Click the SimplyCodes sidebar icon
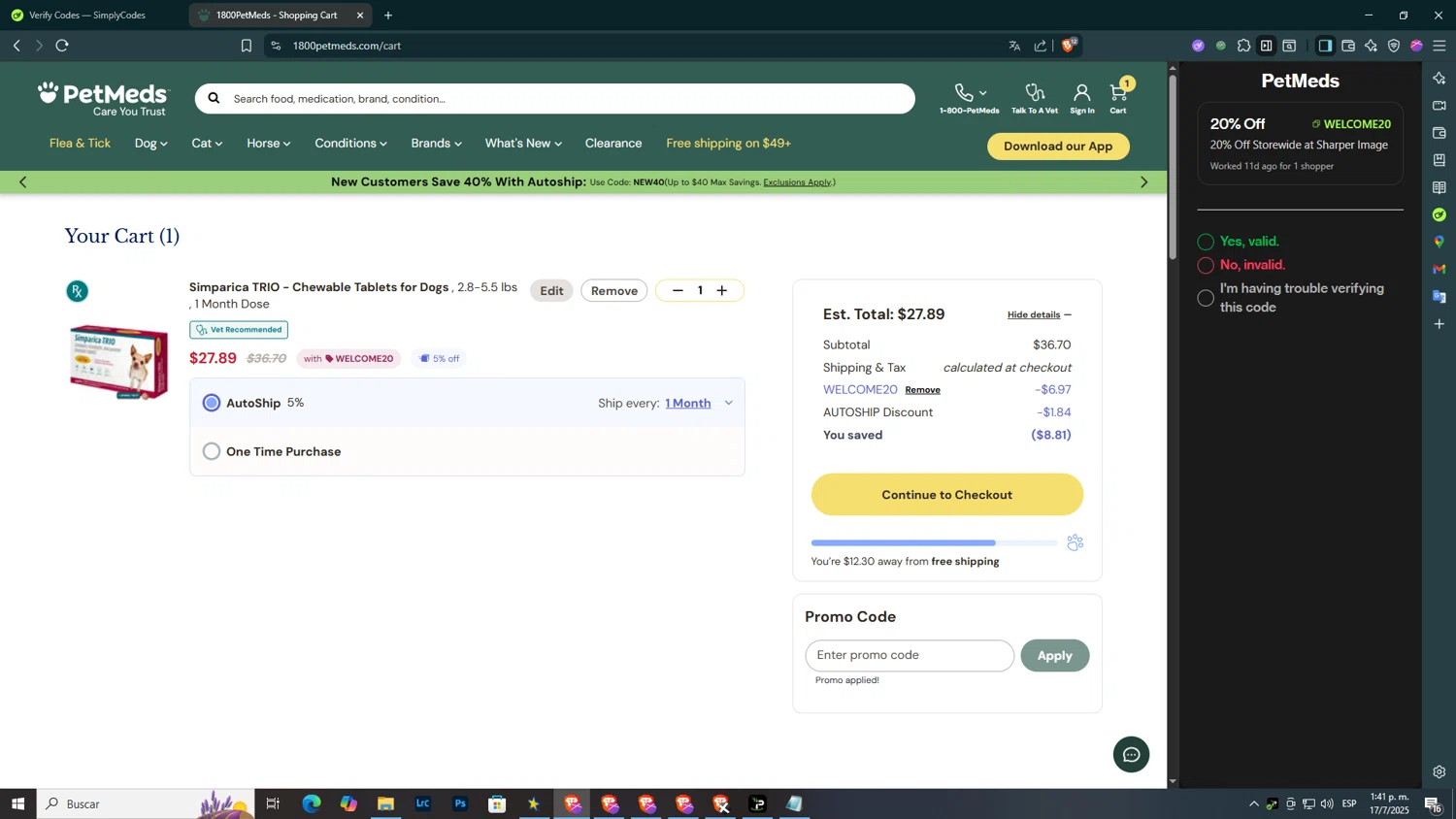Screen dimensions: 1456x819 click(1439, 214)
